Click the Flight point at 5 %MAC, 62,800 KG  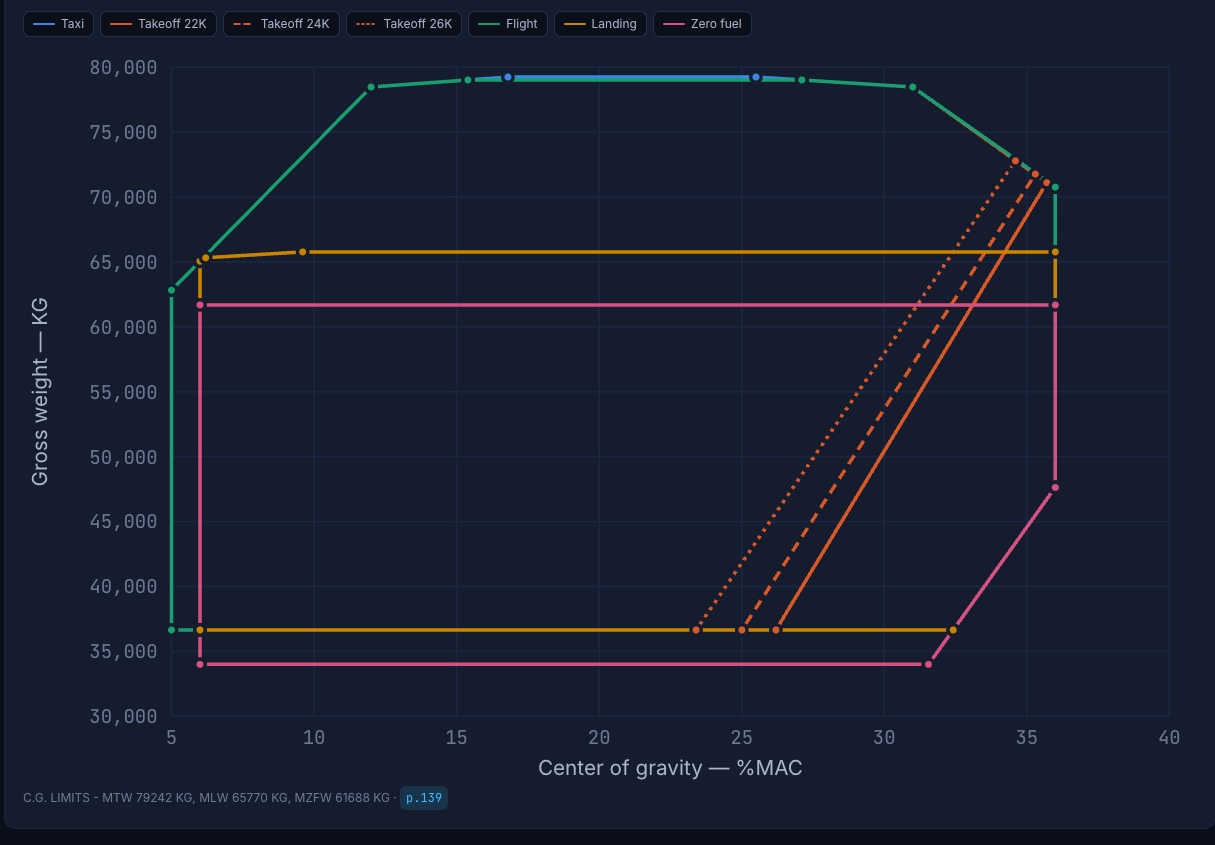click(172, 290)
